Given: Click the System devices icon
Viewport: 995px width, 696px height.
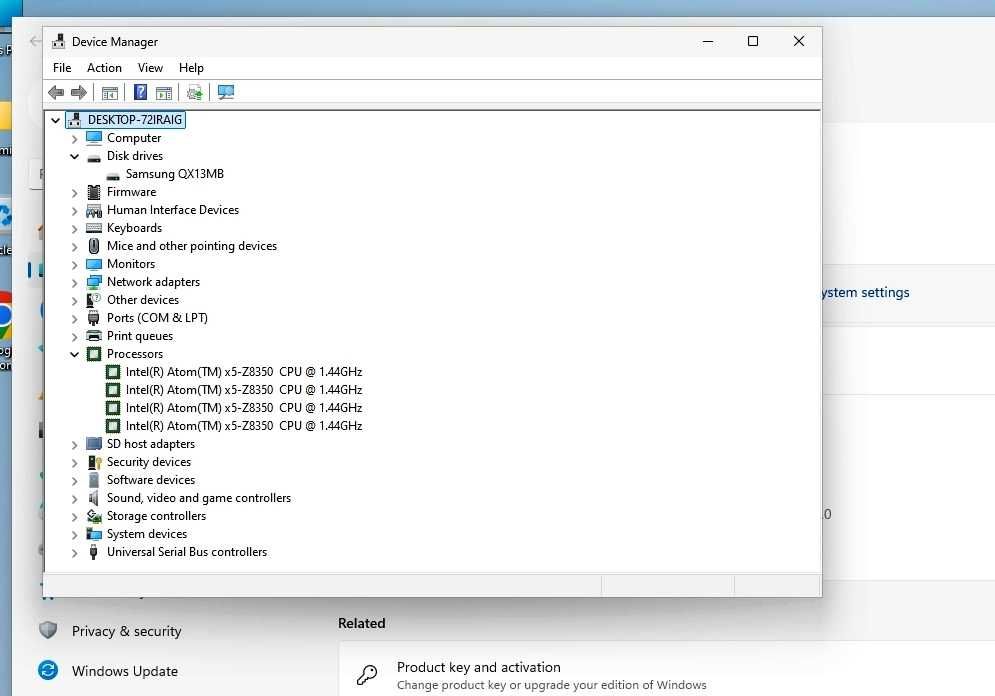Looking at the screenshot, I should pos(94,534).
